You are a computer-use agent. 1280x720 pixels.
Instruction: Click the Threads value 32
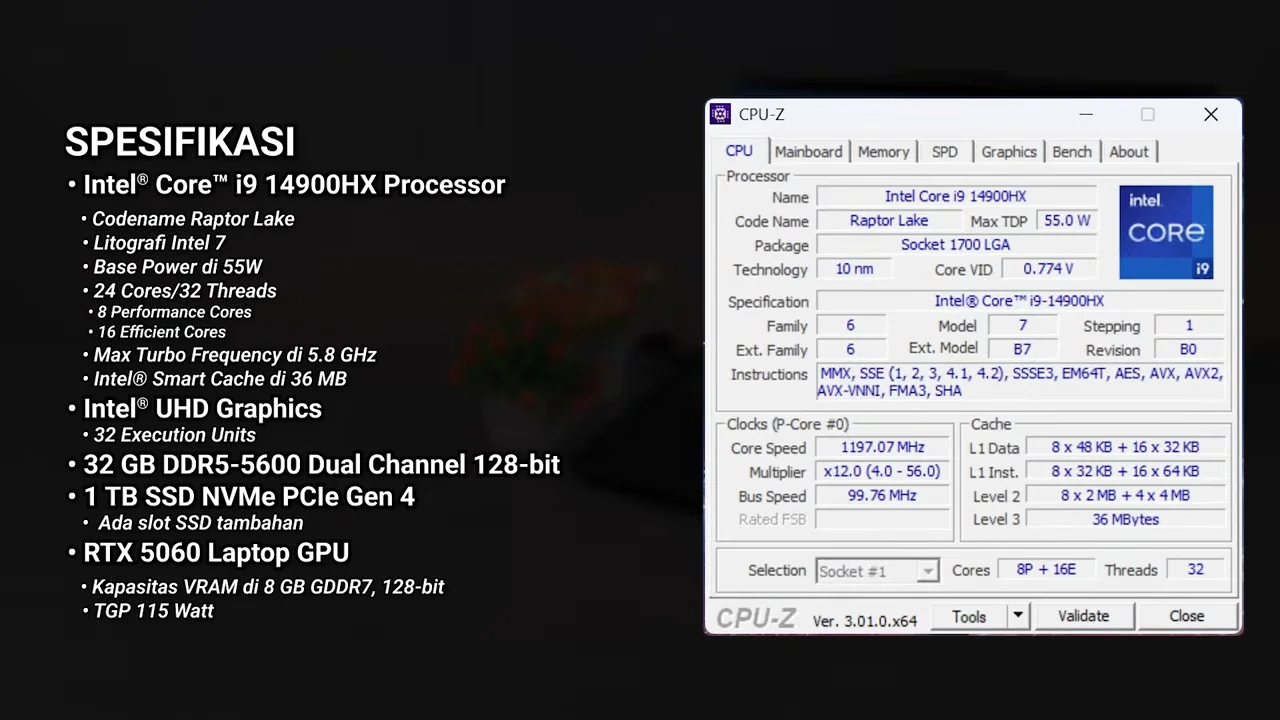tap(1195, 569)
